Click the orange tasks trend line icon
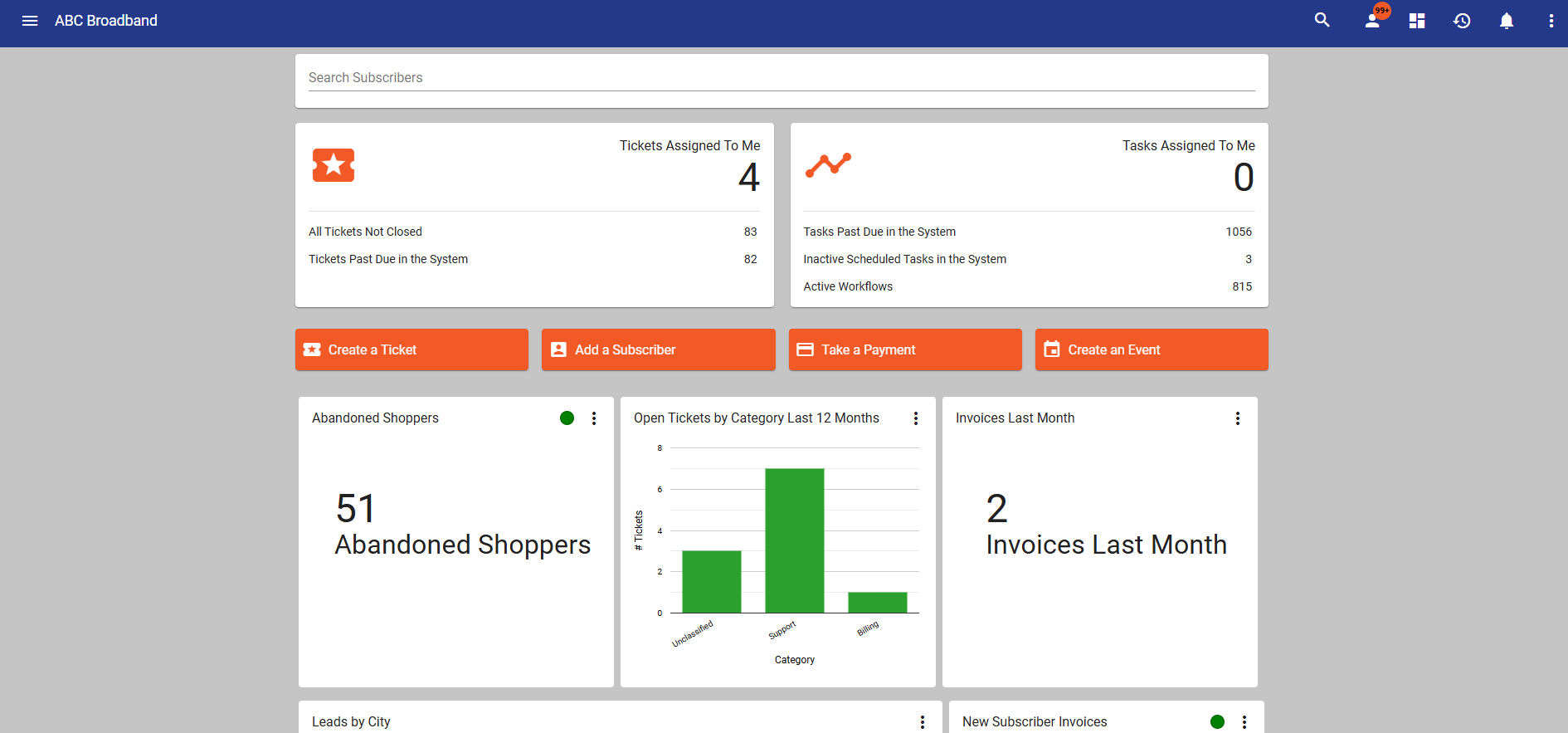This screenshot has width=1568, height=733. 828,165
